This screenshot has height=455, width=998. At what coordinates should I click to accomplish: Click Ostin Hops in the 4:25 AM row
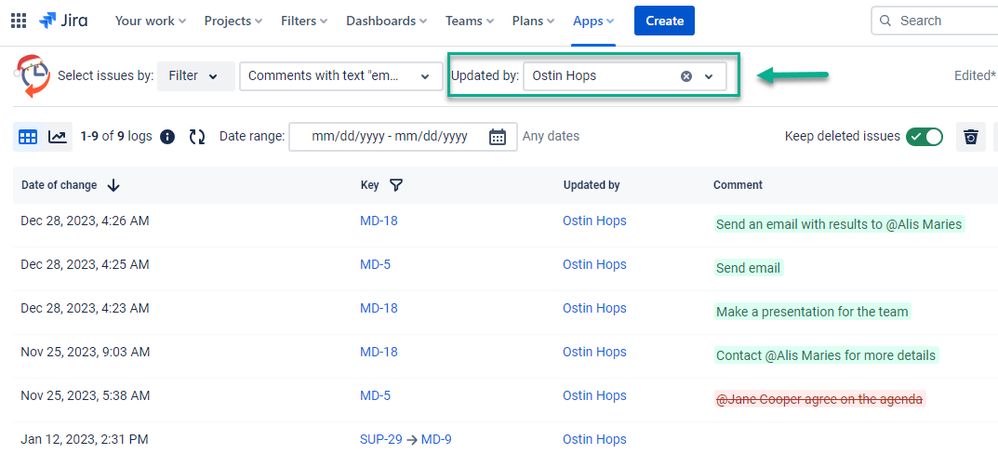[594, 265]
